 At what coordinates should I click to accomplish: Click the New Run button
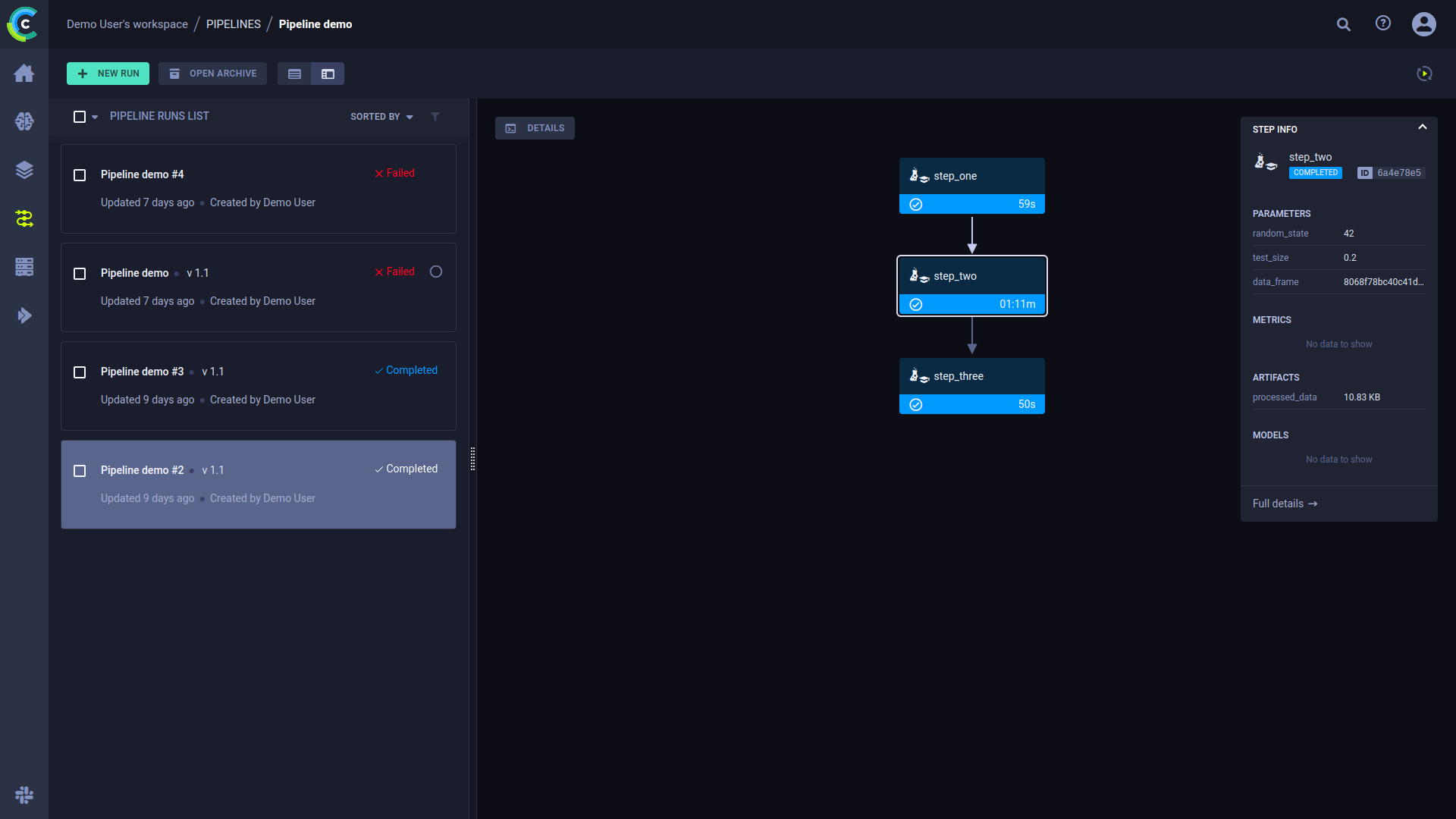coord(108,74)
